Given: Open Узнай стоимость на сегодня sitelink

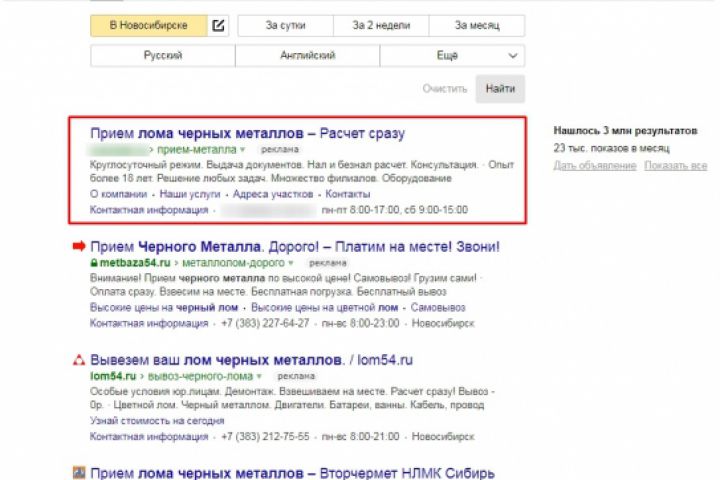Looking at the screenshot, I should tap(157, 421).
